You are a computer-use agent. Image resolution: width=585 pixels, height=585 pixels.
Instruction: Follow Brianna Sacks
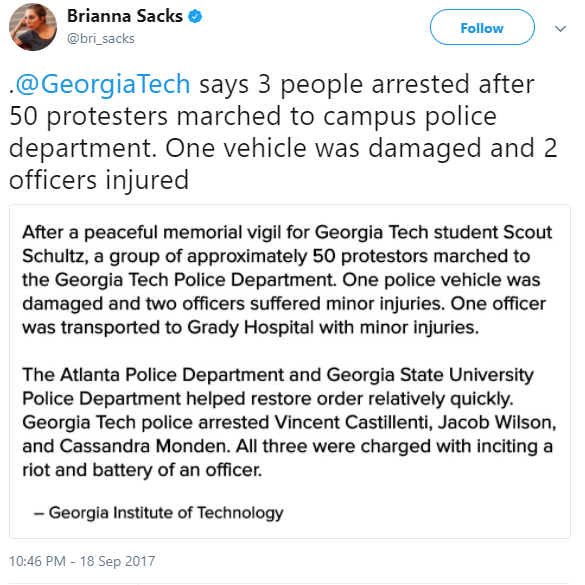[x=482, y=27]
